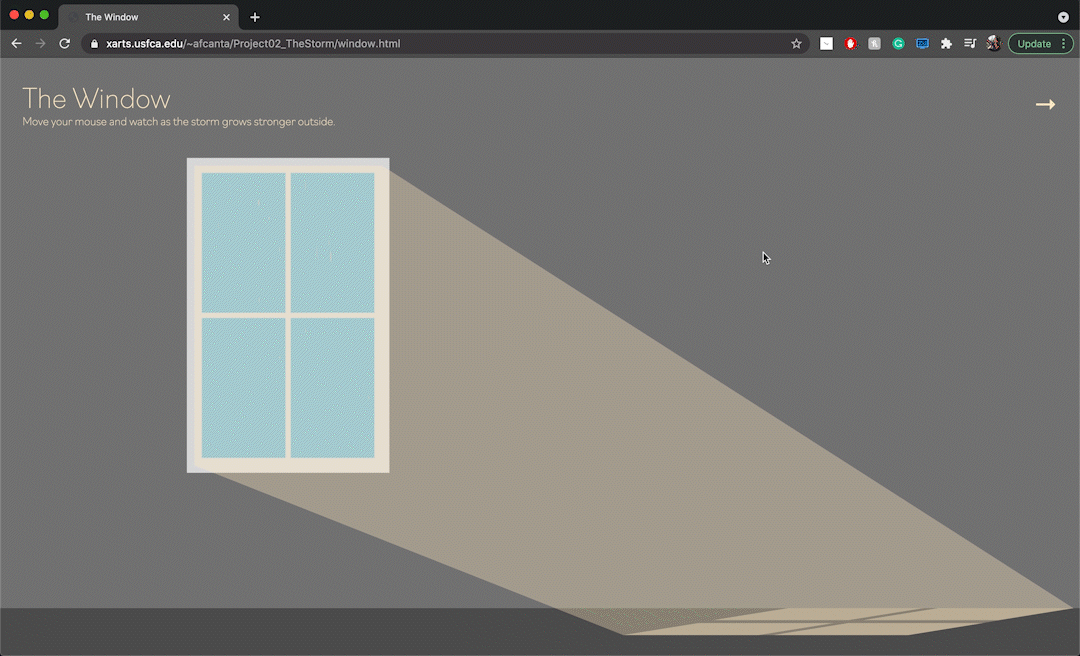Viewport: 1080px width, 656px height.
Task: Click the green Update button
Action: point(1035,43)
